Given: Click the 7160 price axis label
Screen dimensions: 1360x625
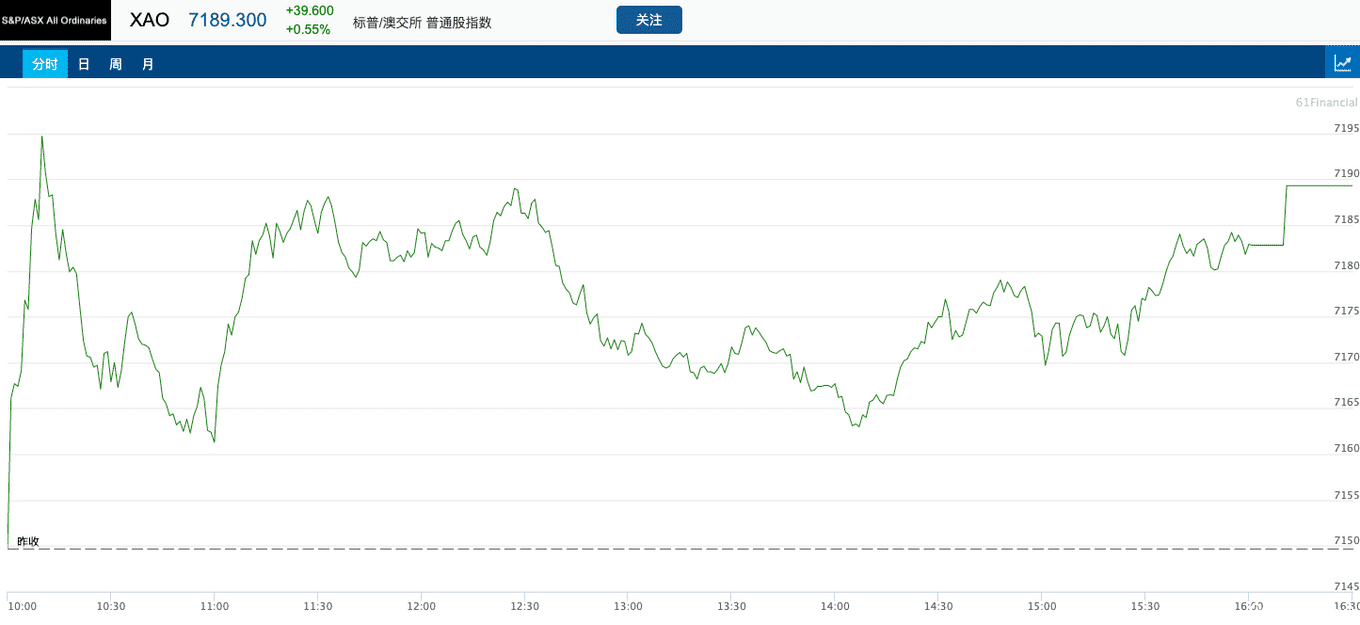Looking at the screenshot, I should click(1346, 448).
